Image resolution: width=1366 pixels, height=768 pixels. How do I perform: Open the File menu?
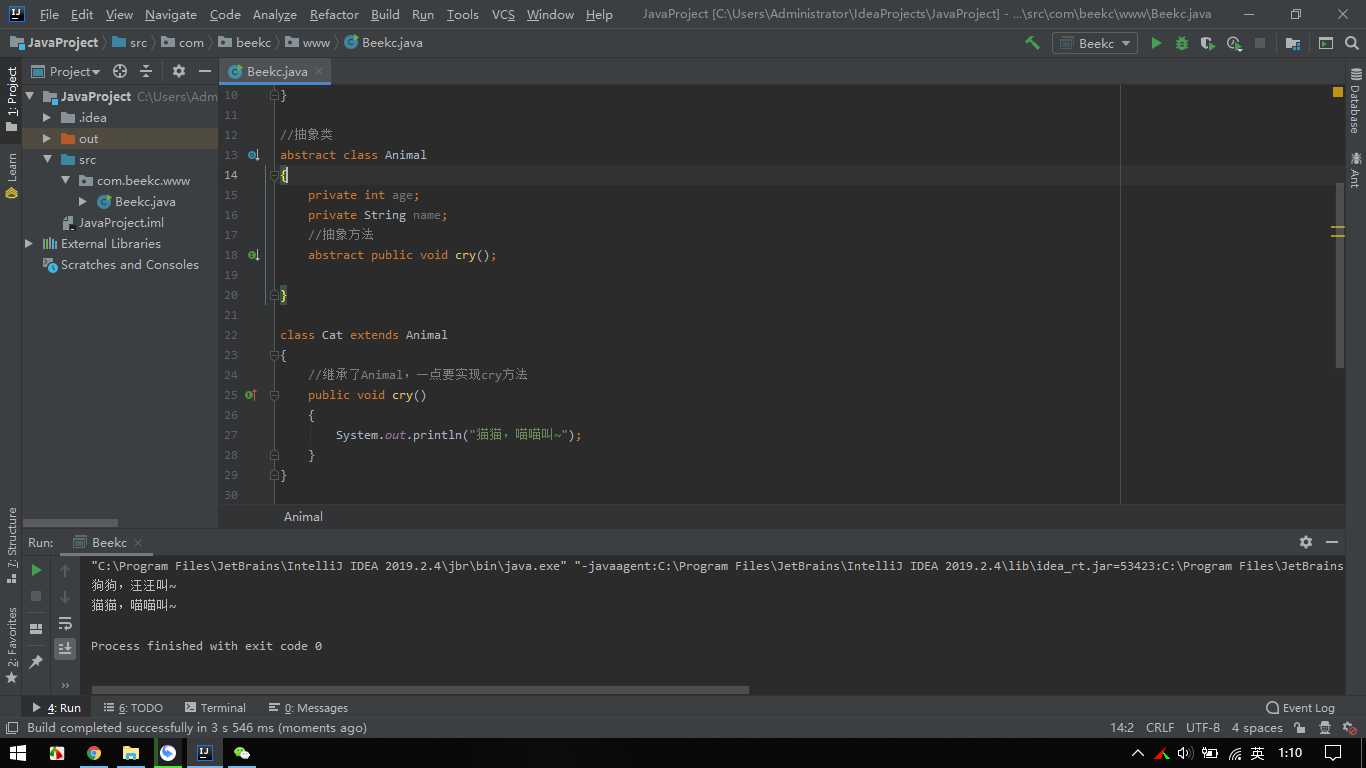click(x=49, y=14)
